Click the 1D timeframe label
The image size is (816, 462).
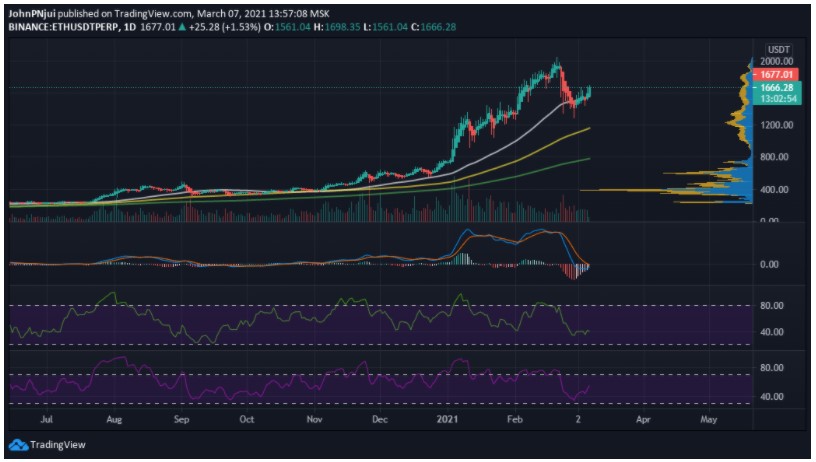[130, 27]
